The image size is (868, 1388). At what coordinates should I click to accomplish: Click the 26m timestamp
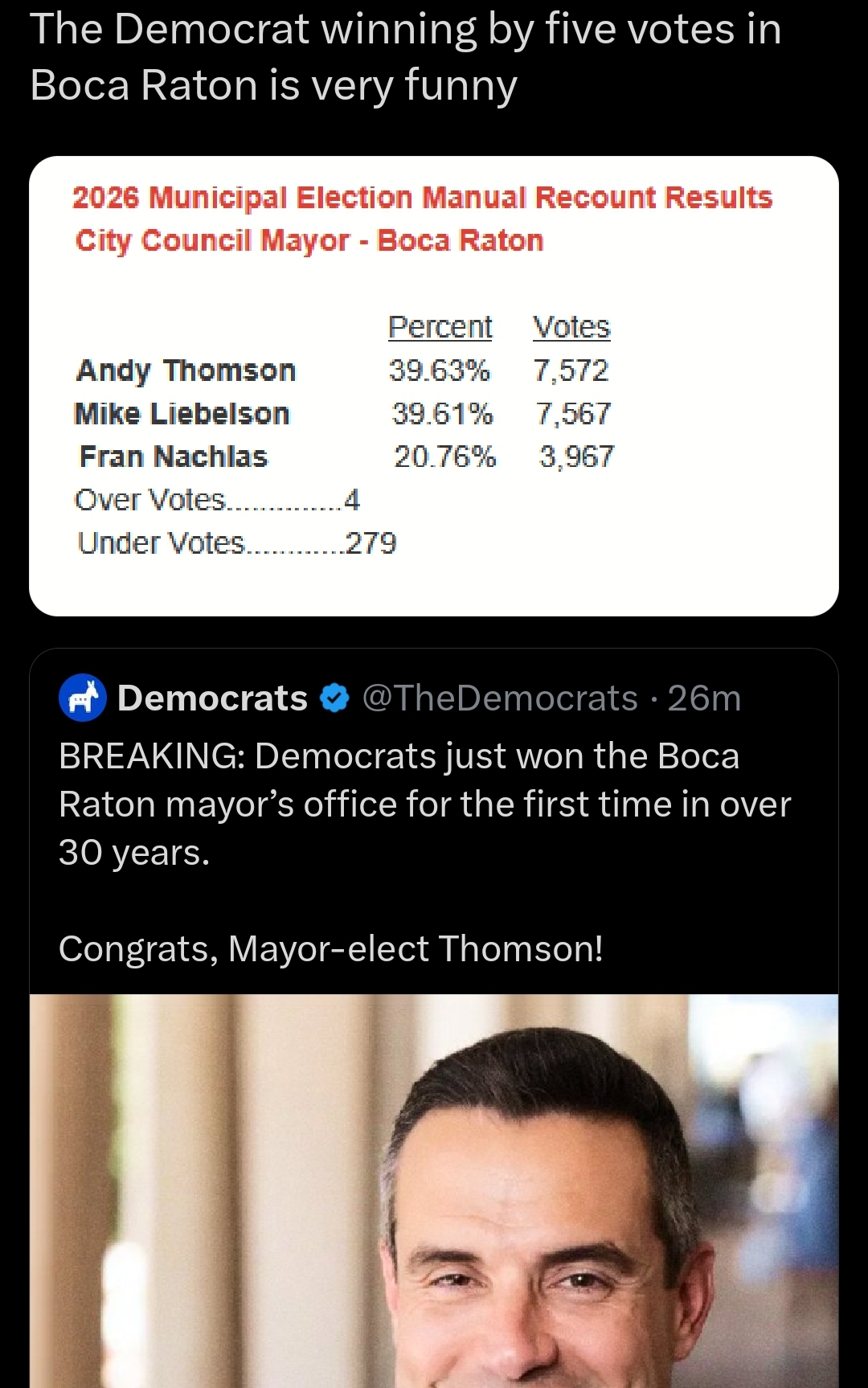(x=704, y=698)
